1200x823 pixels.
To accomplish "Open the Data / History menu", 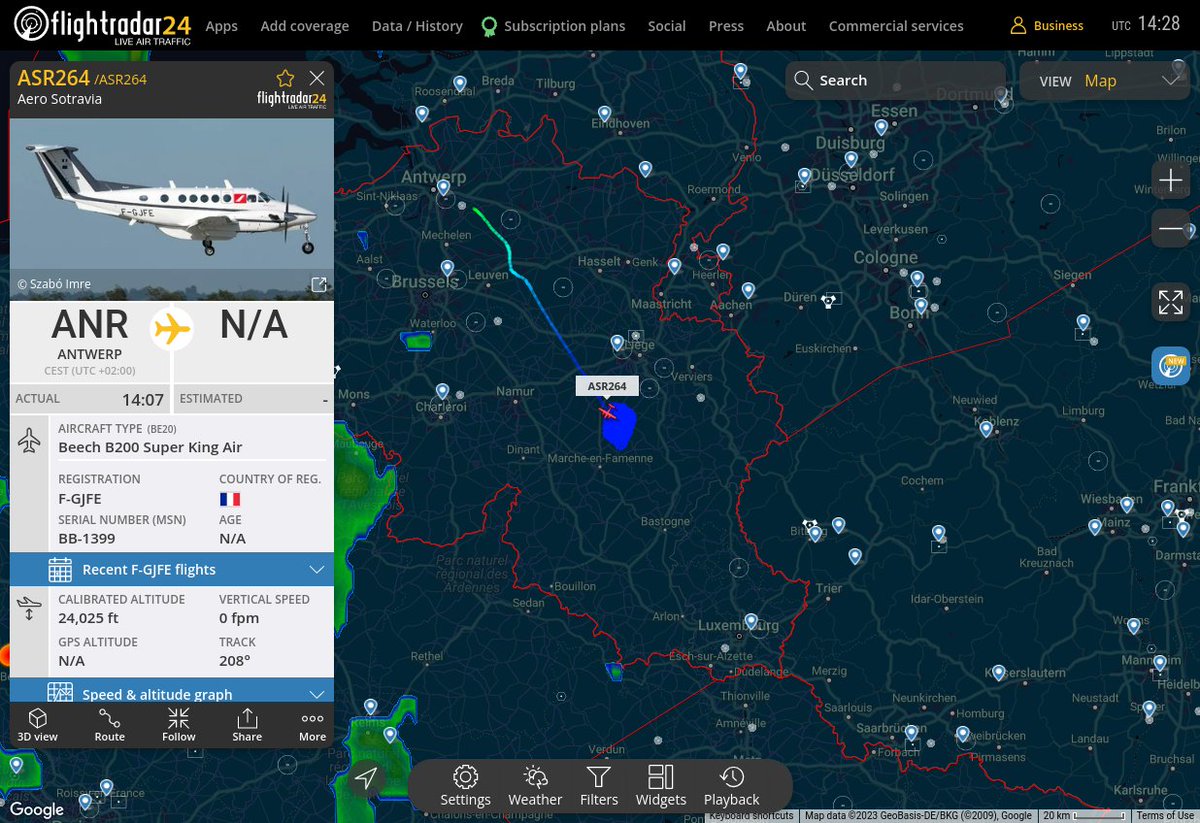I will (x=417, y=26).
